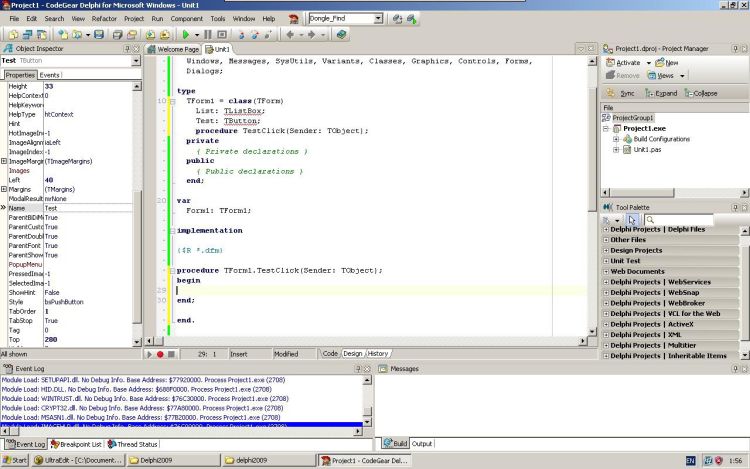This screenshot has width=750, height=469.
Task: Click the macro stop square button
Action: point(171,354)
